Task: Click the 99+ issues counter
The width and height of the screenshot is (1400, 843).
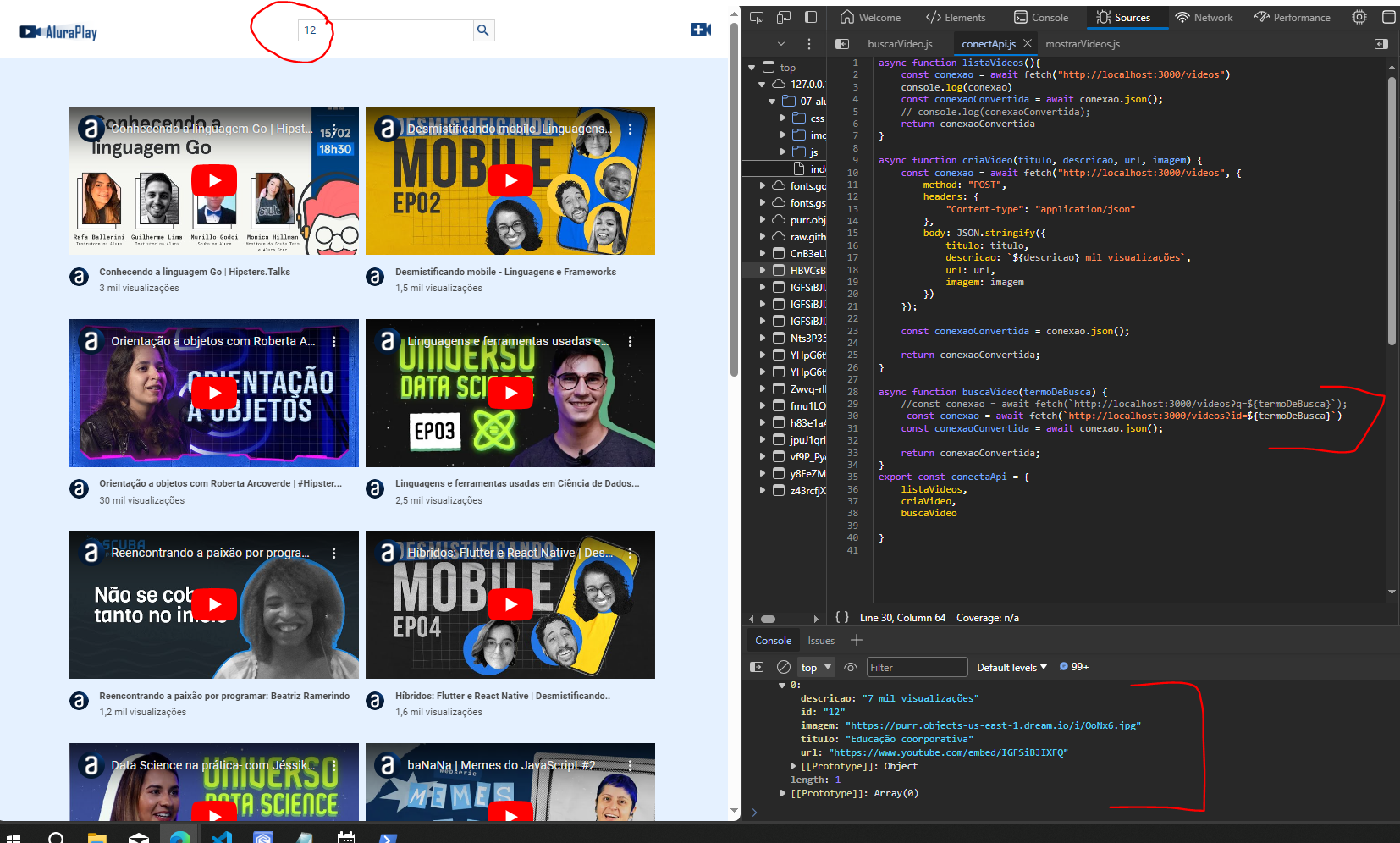Action: tap(1074, 667)
